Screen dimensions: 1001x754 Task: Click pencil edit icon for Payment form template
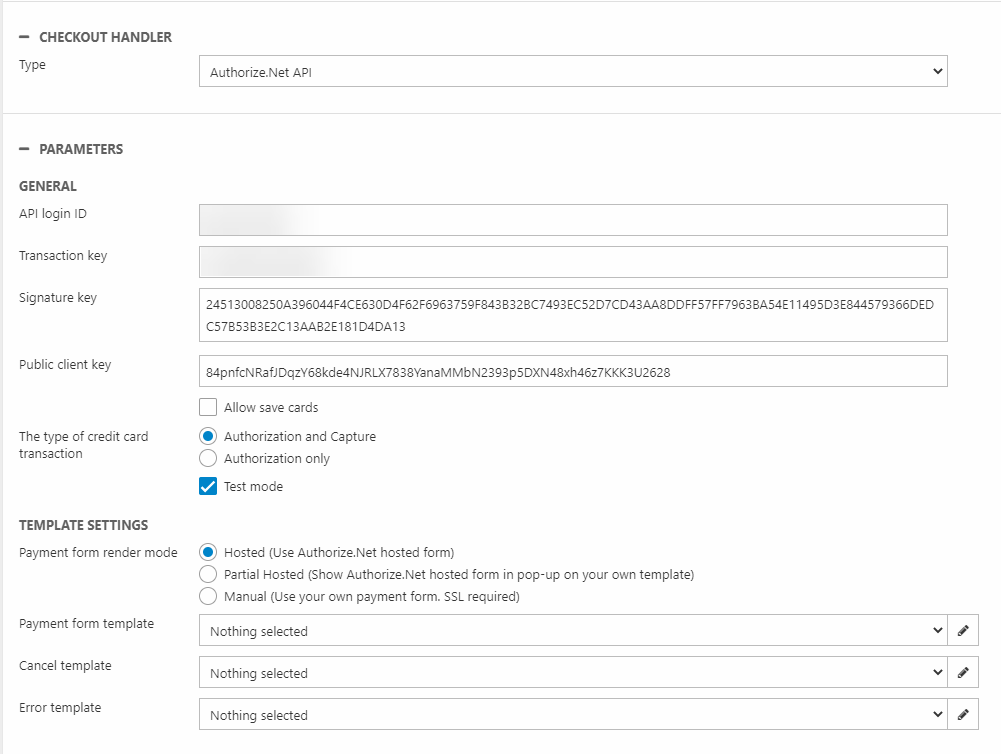tap(963, 631)
